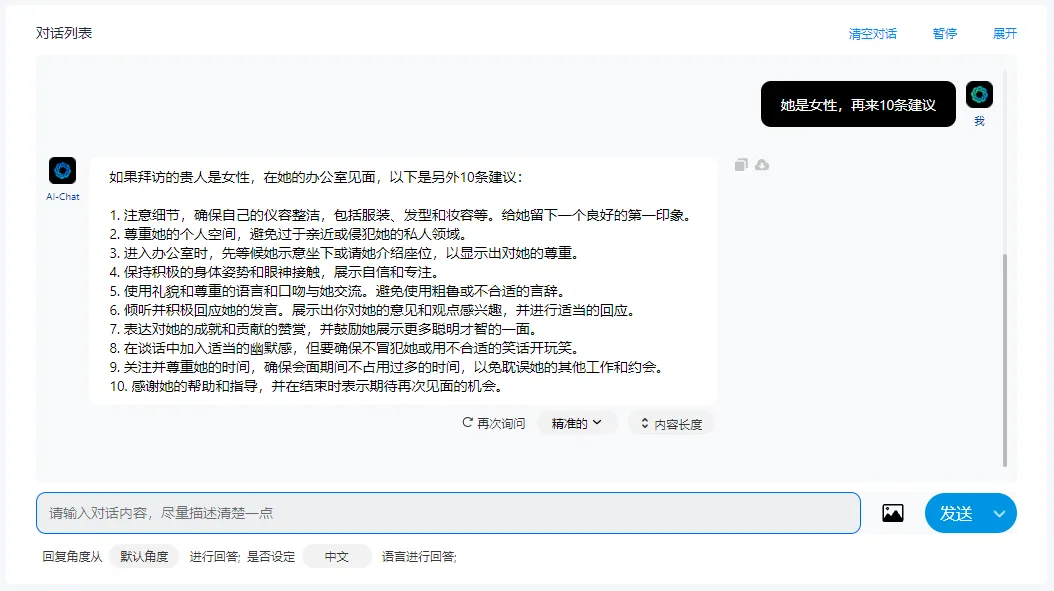Open the dropdown arrow beside 发送
Screen dimensions: 1054x591
coord(999,514)
